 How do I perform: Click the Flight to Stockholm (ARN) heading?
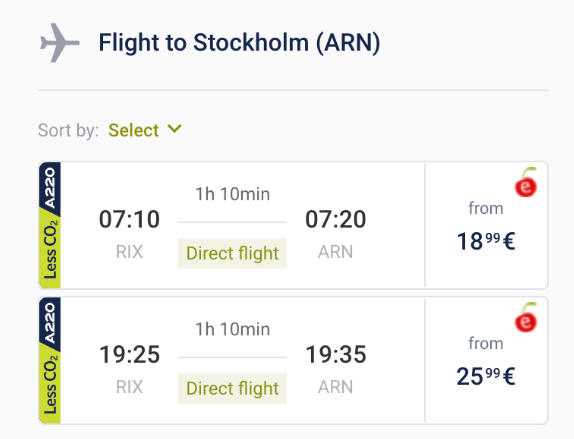[239, 43]
